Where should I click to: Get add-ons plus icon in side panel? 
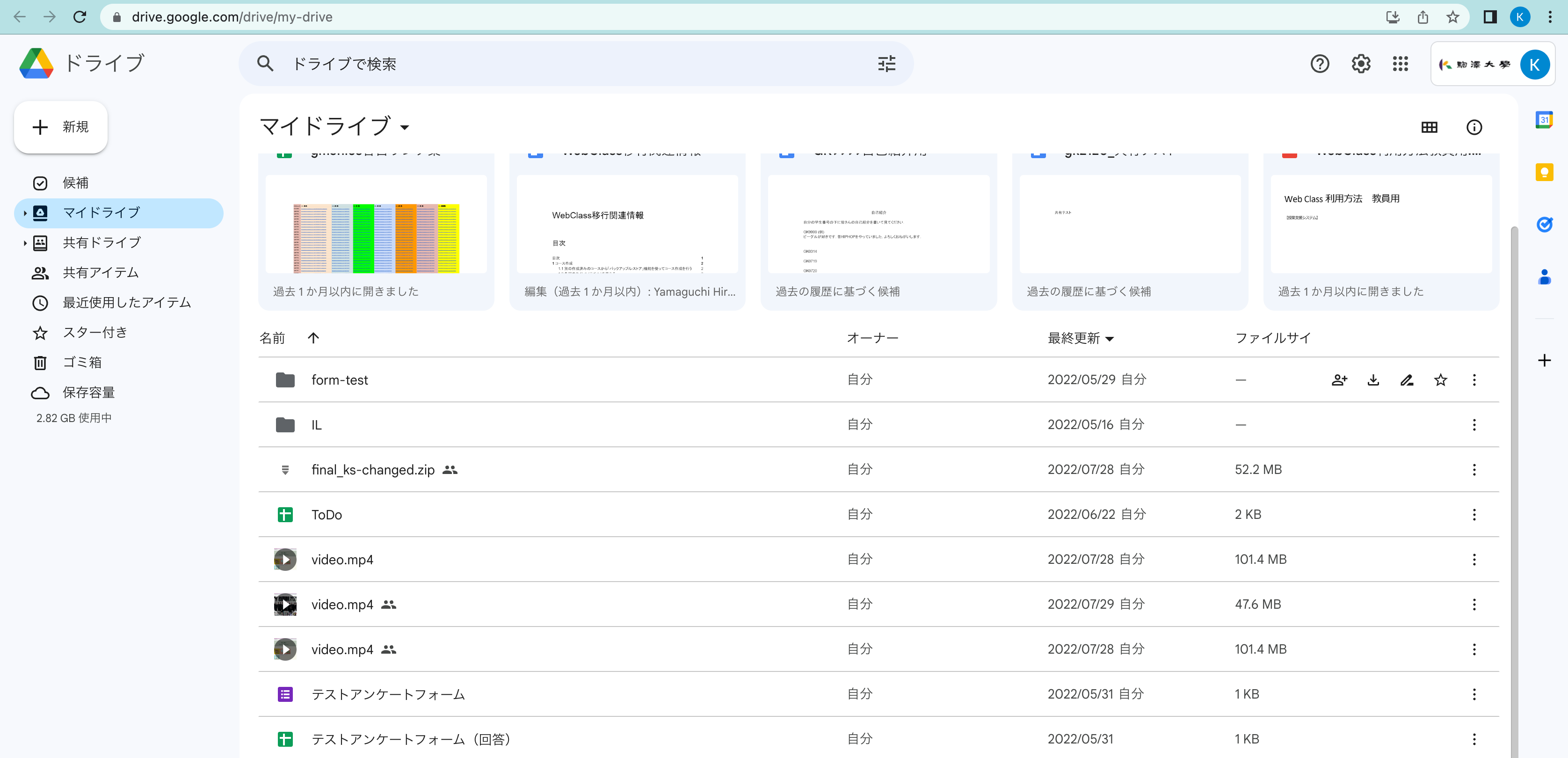[1544, 360]
